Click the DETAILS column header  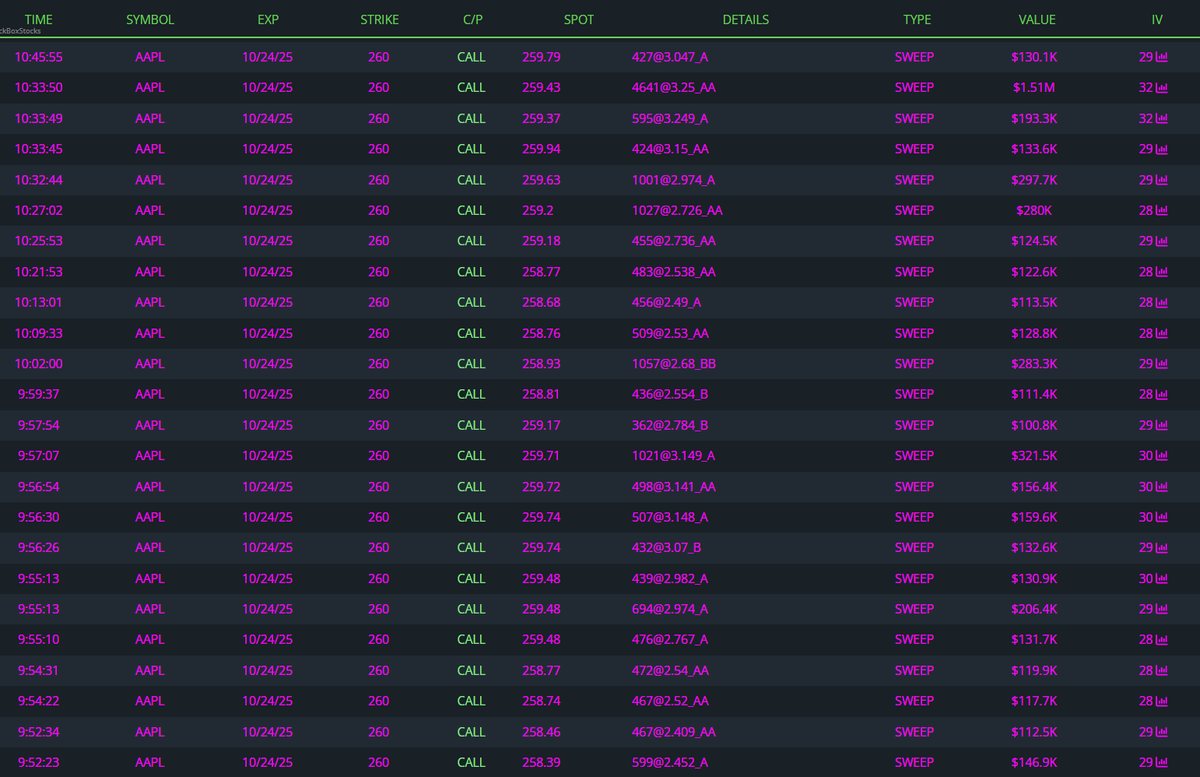pos(746,20)
